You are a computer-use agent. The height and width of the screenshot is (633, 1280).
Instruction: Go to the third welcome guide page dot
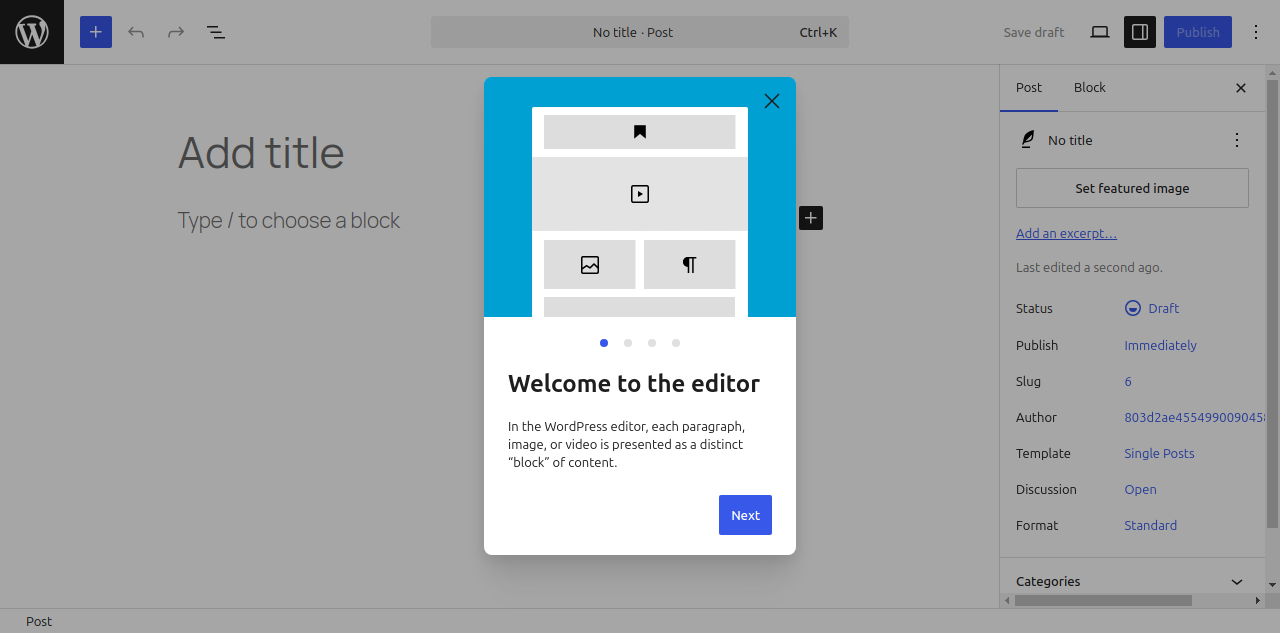click(652, 343)
